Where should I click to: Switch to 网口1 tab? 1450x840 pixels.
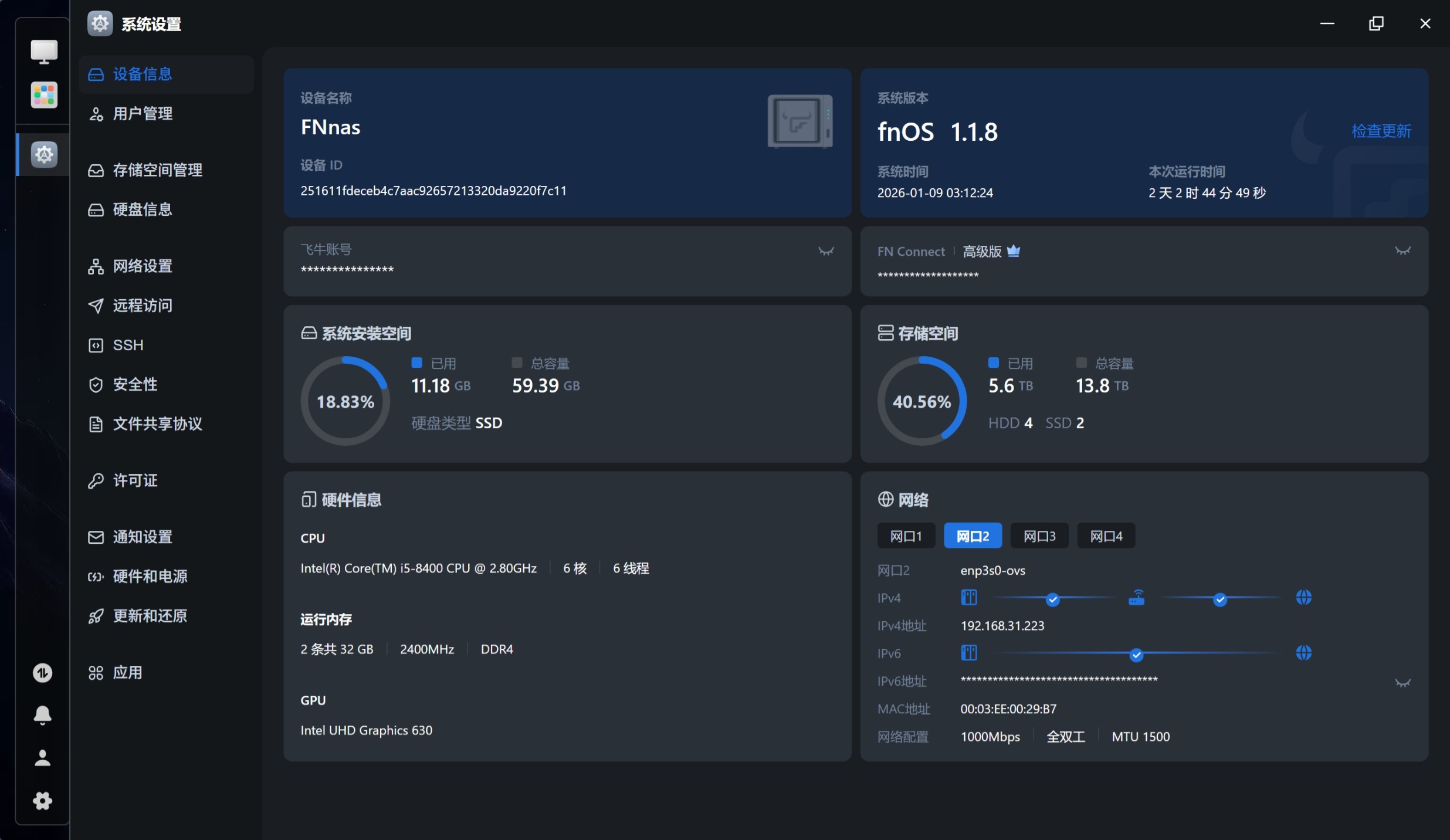906,536
